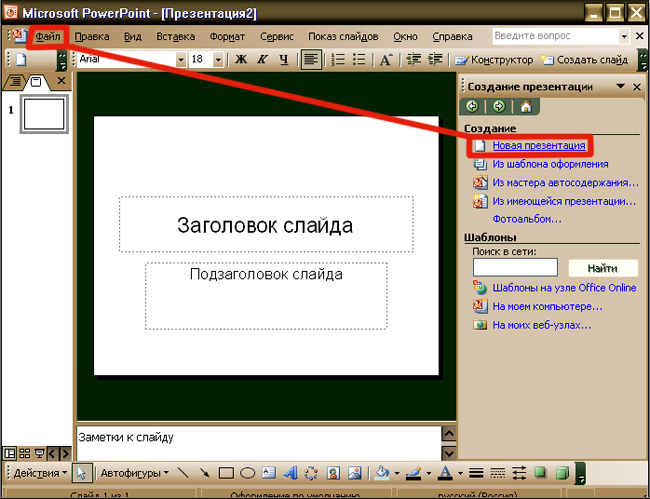Click На моих веб-узлах link
Image resolution: width=650 pixels, height=499 pixels.
tap(542, 325)
